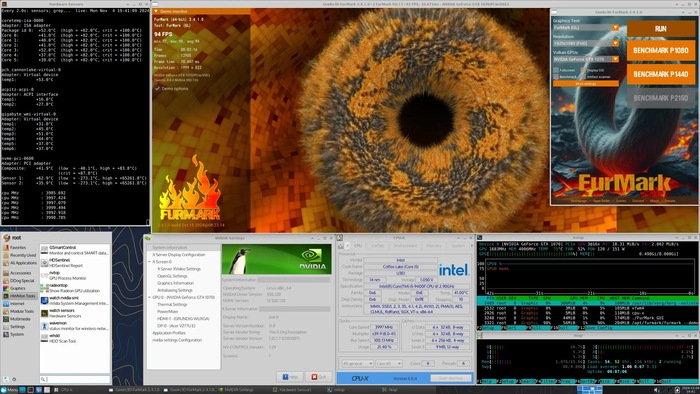Enable Benchmark checkbox in FurMark launcher
Image resolution: width=700 pixels, height=394 pixels.
pos(556,77)
